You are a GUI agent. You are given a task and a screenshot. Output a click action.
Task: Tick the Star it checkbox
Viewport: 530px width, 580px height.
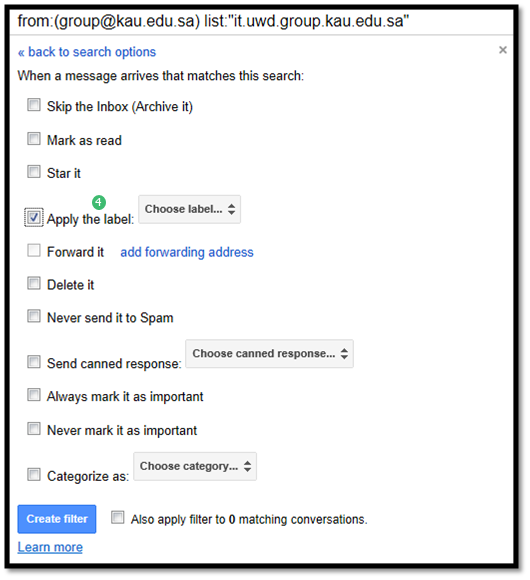(34, 172)
